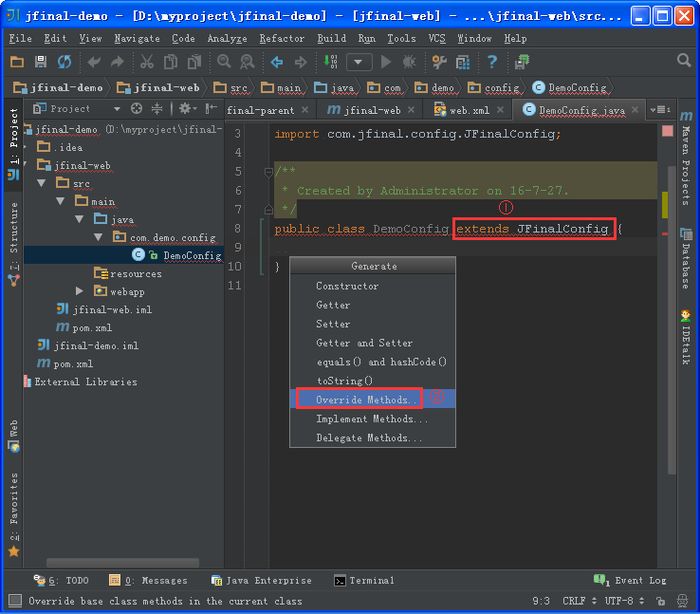Viewport: 700px width, 614px height.
Task: Change CRLF line separator
Action: [579, 601]
